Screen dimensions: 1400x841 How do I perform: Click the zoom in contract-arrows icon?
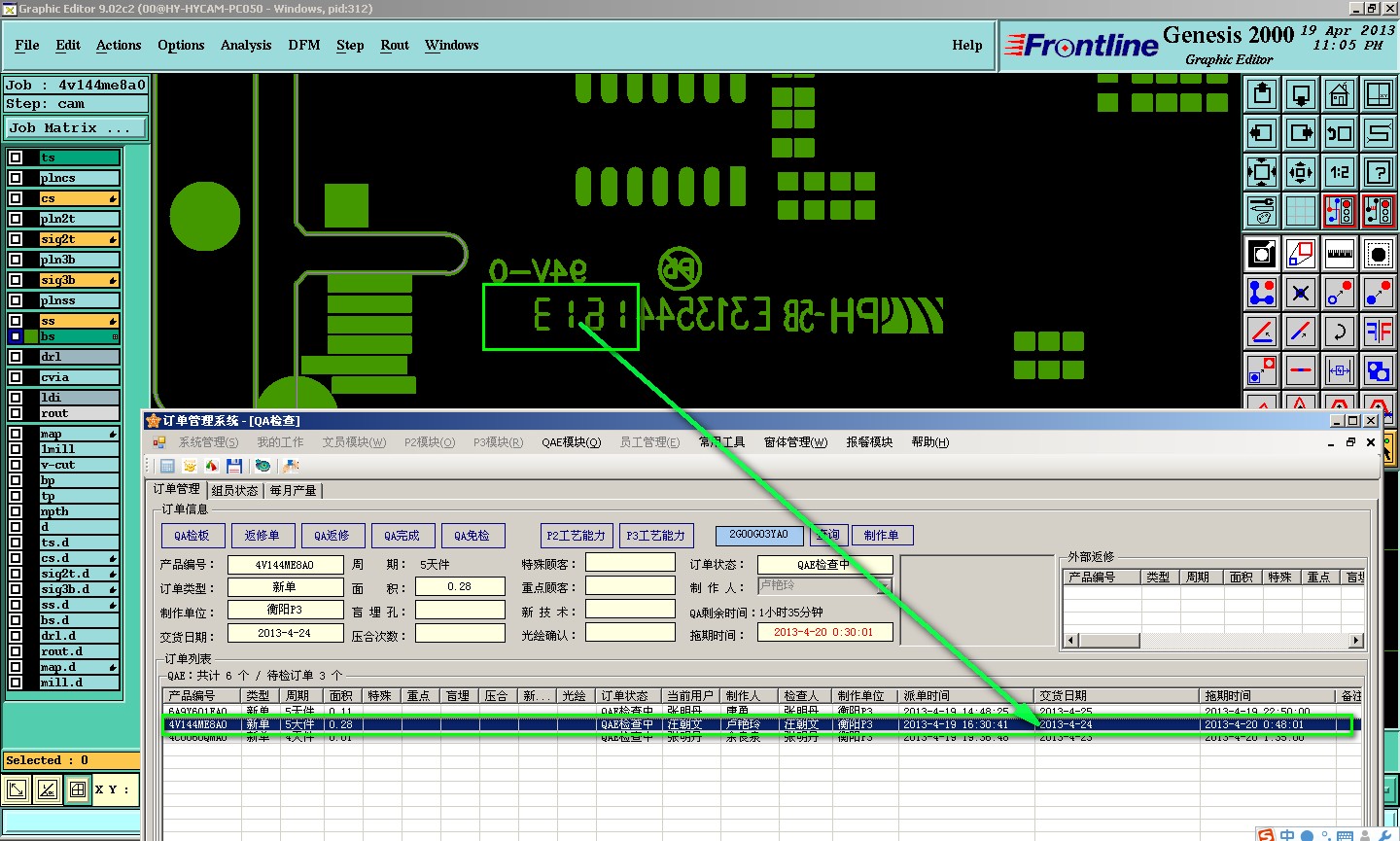point(1301,172)
